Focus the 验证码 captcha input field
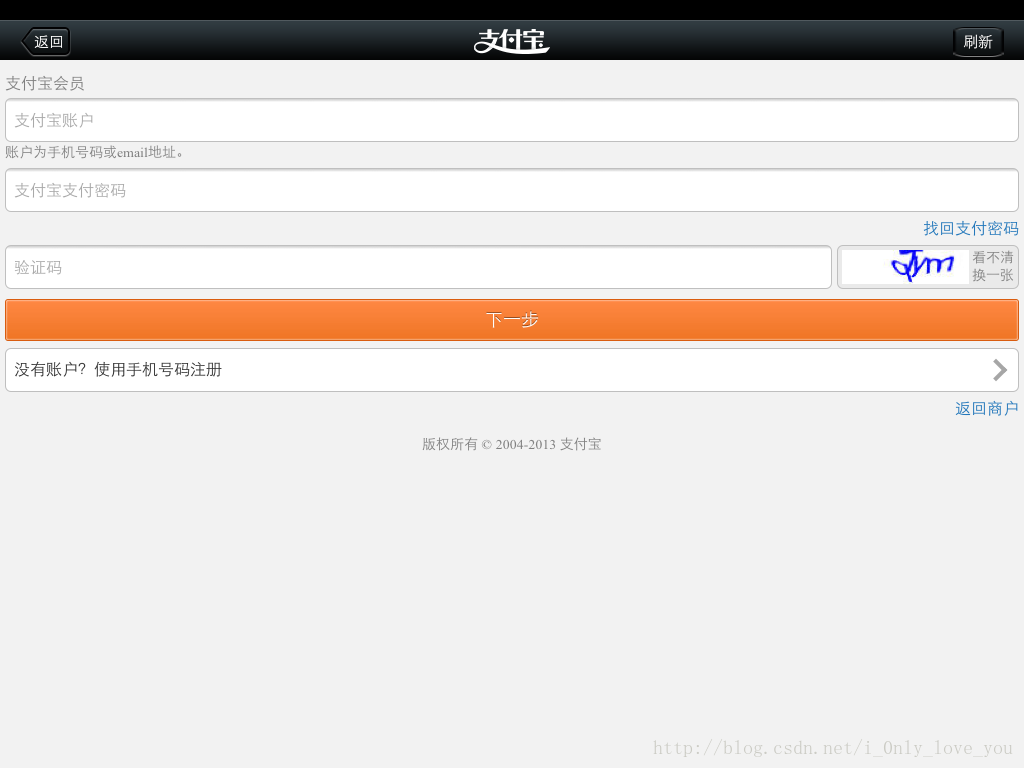 (x=418, y=267)
